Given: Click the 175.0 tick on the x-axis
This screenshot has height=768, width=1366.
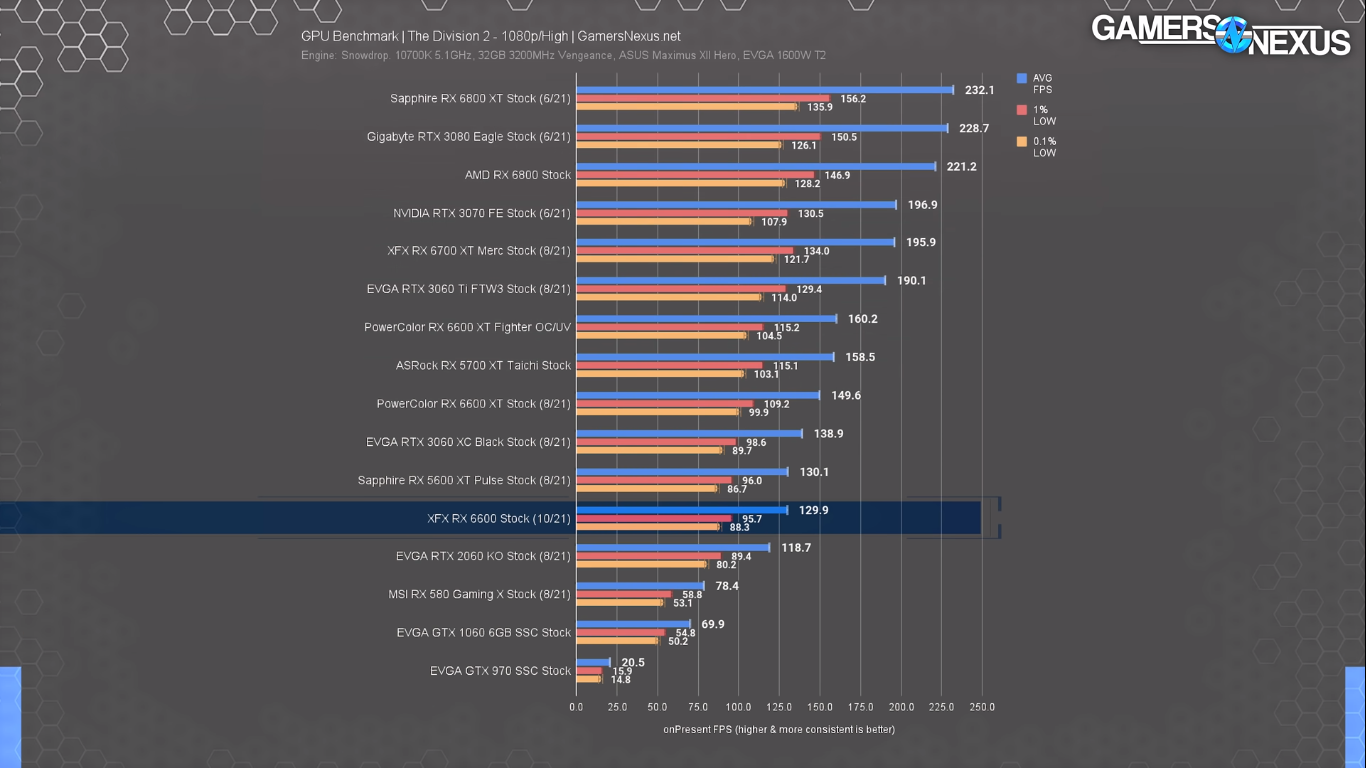Looking at the screenshot, I should [860, 706].
